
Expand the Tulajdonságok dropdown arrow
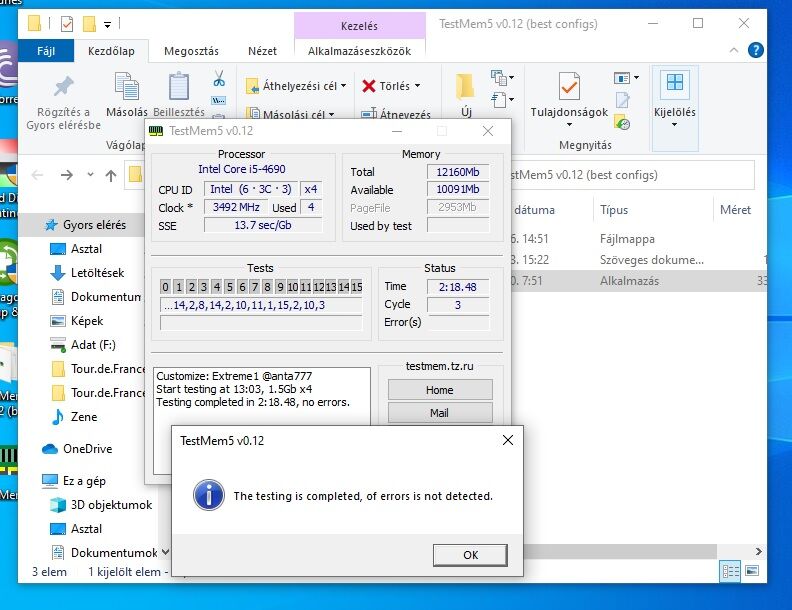569,124
